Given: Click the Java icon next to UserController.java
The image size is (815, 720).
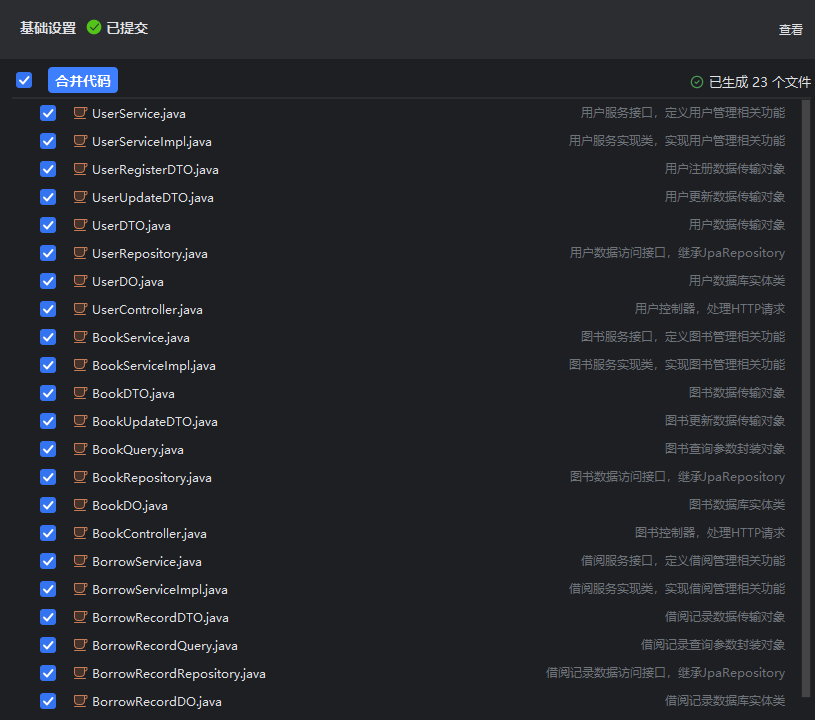Looking at the screenshot, I should [80, 309].
